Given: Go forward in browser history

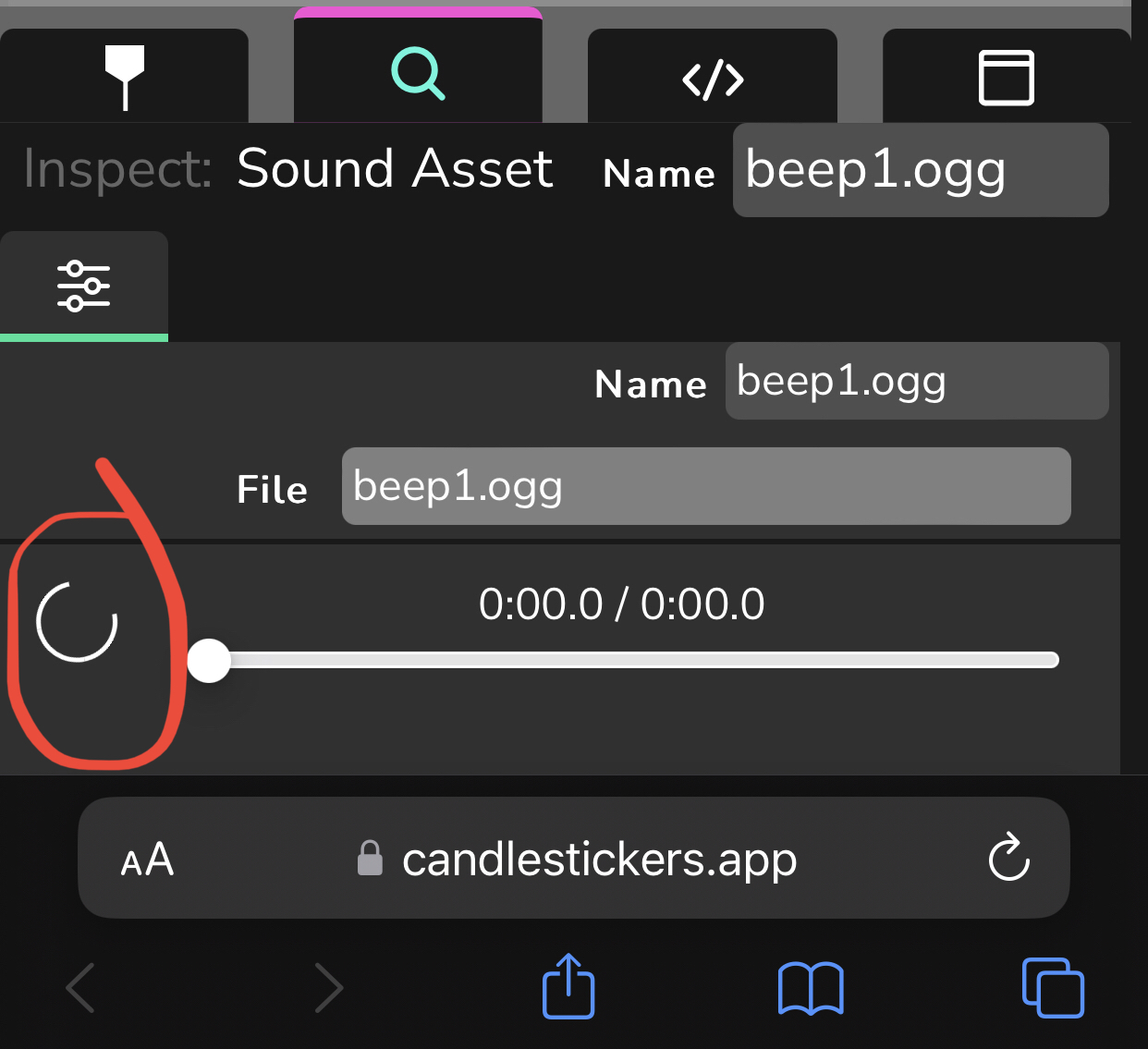Looking at the screenshot, I should 328,988.
